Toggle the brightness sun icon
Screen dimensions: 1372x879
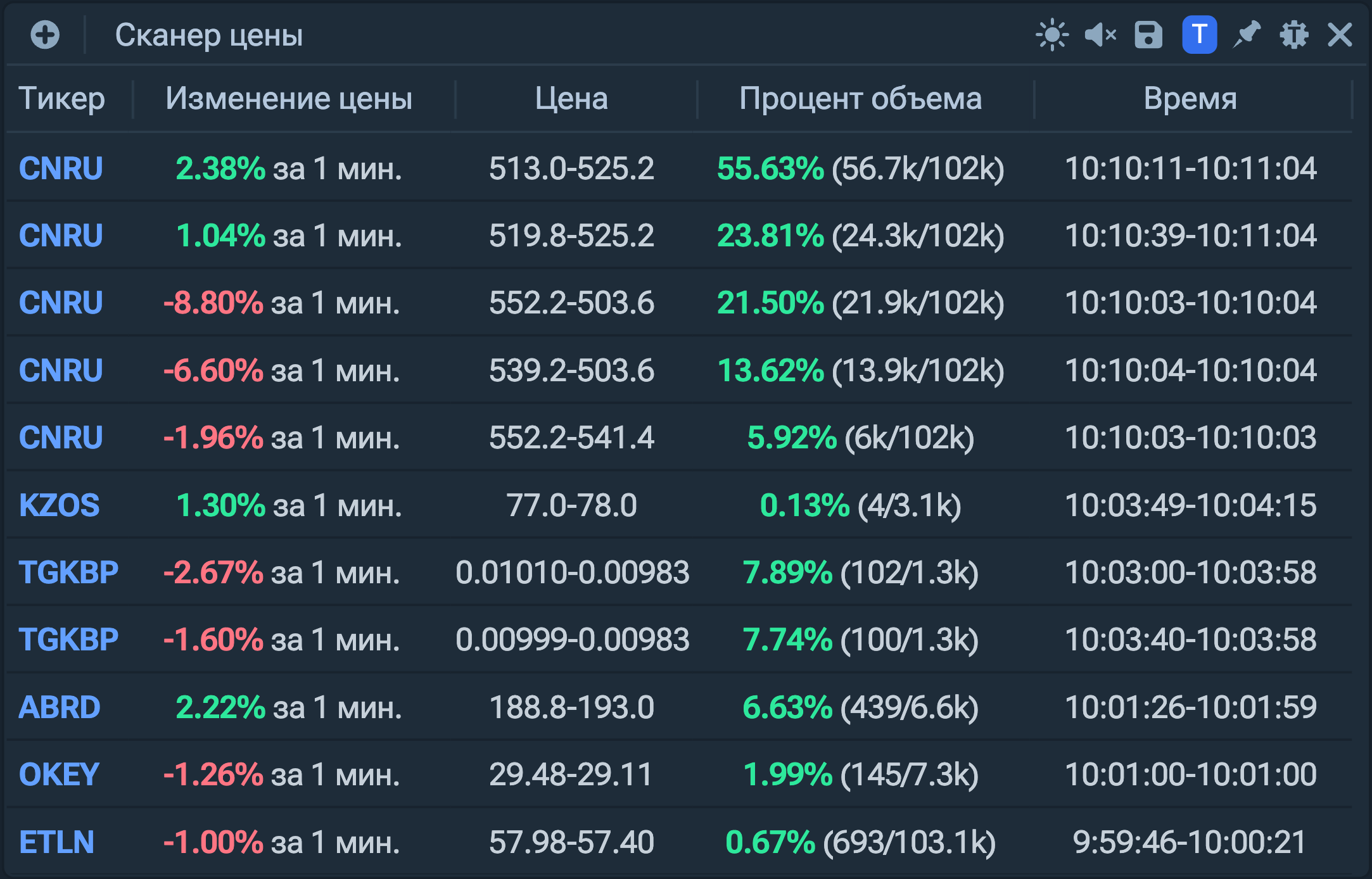[1051, 35]
